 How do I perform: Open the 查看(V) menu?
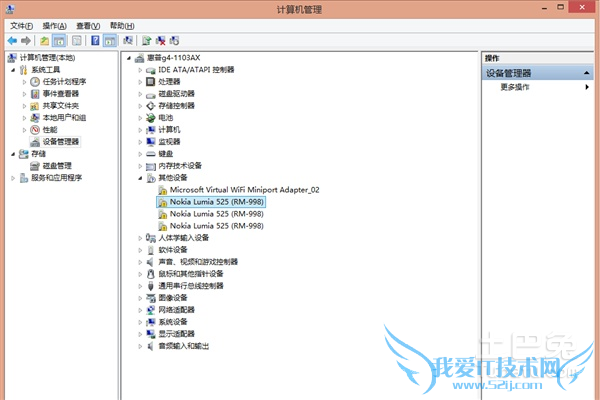pos(88,26)
